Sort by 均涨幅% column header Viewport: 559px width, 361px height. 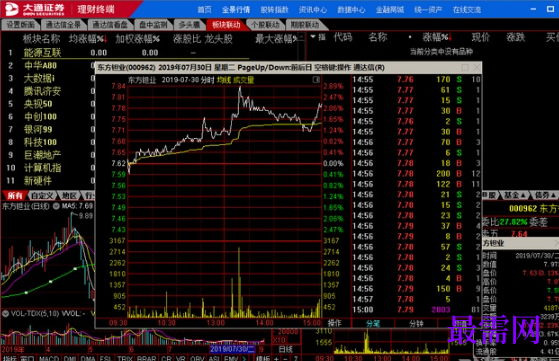coord(88,38)
